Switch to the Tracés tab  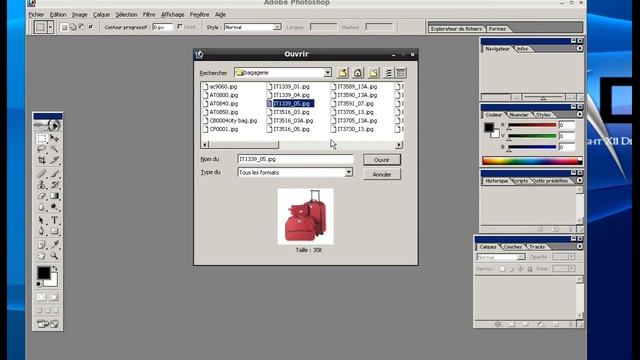click(537, 247)
